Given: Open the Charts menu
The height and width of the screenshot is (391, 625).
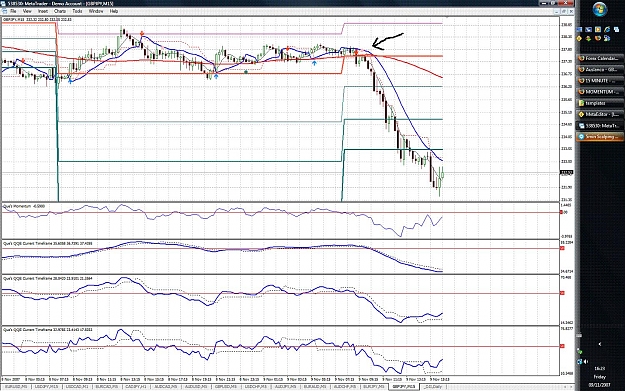Looking at the screenshot, I should click(60, 11).
